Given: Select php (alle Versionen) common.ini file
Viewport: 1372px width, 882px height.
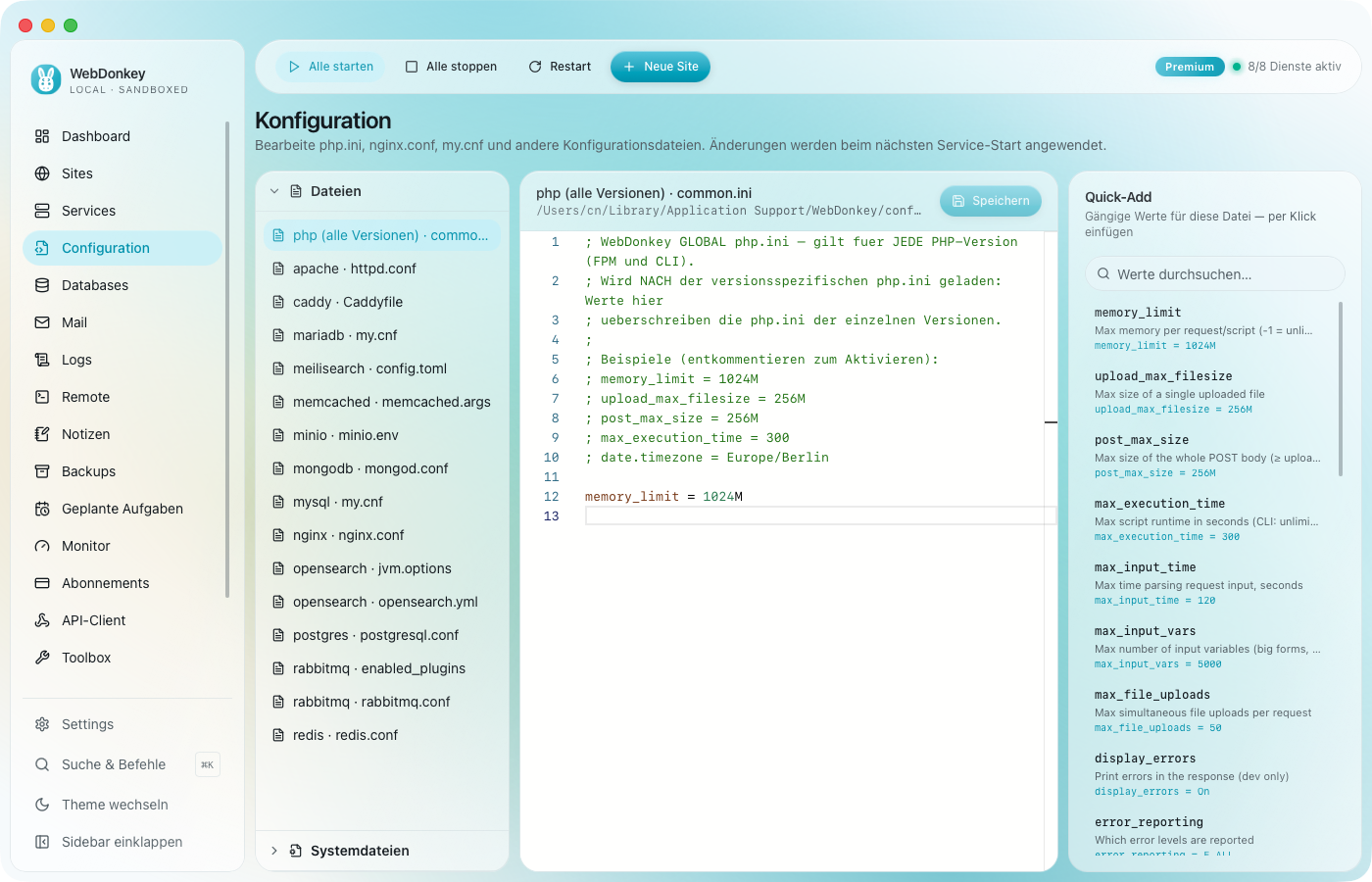Looking at the screenshot, I should click(382, 235).
